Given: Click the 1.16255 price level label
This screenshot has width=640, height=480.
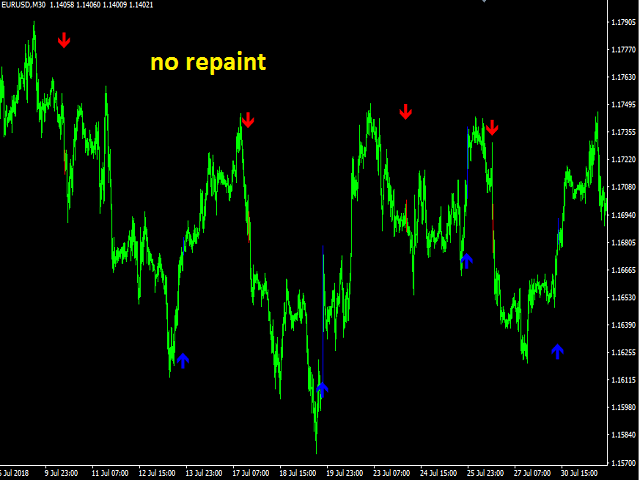Looking at the screenshot, I should (624, 352).
